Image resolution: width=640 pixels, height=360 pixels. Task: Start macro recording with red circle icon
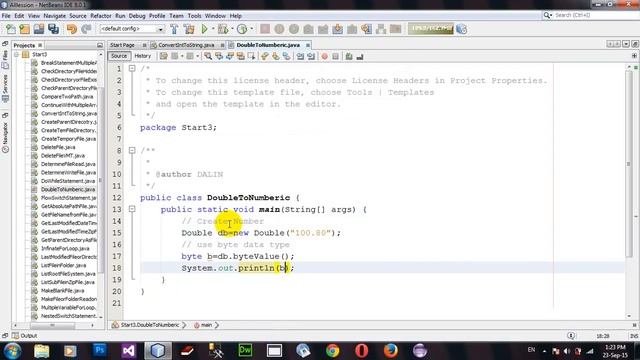coord(324,56)
